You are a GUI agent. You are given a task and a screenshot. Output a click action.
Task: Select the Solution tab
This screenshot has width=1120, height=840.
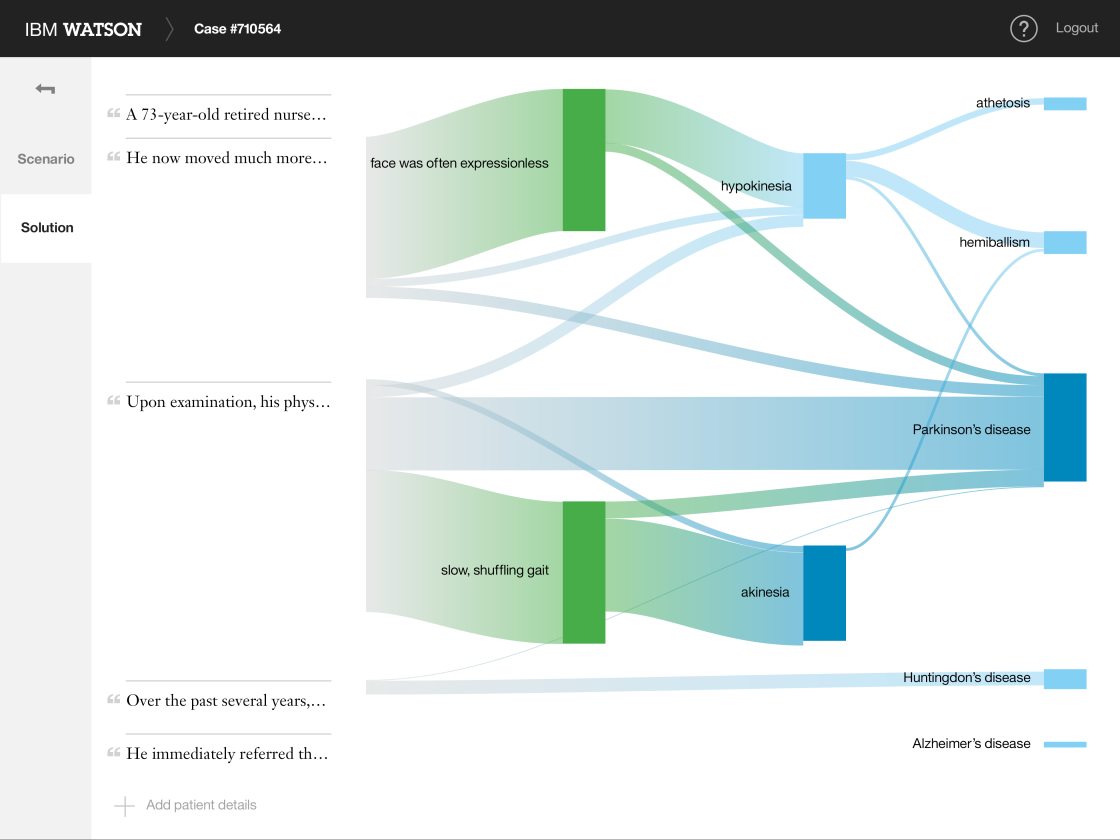[46, 228]
